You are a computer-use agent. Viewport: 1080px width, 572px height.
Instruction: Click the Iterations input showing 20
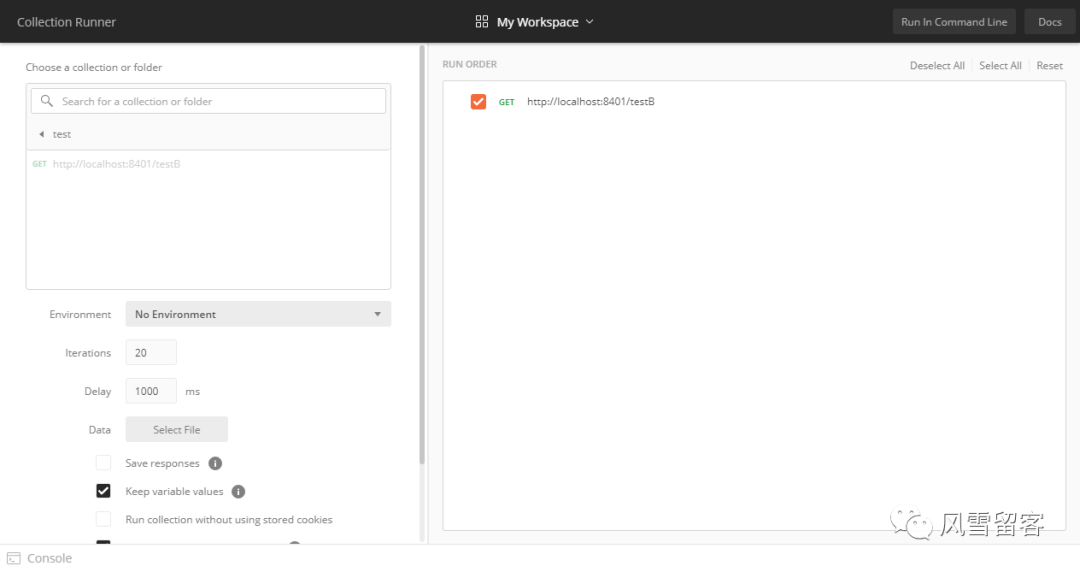point(151,353)
